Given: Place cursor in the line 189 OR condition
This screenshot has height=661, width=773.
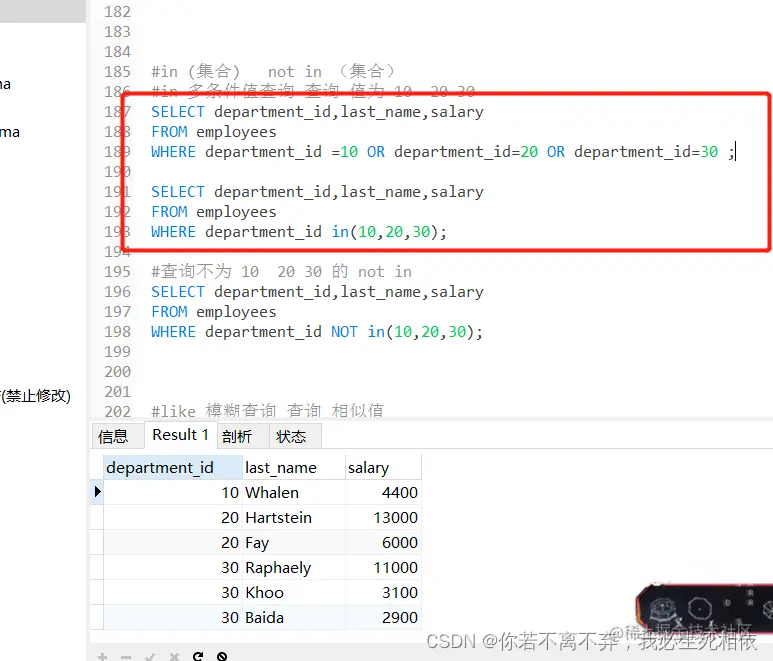Looking at the screenshot, I should pyautogui.click(x=443, y=152).
